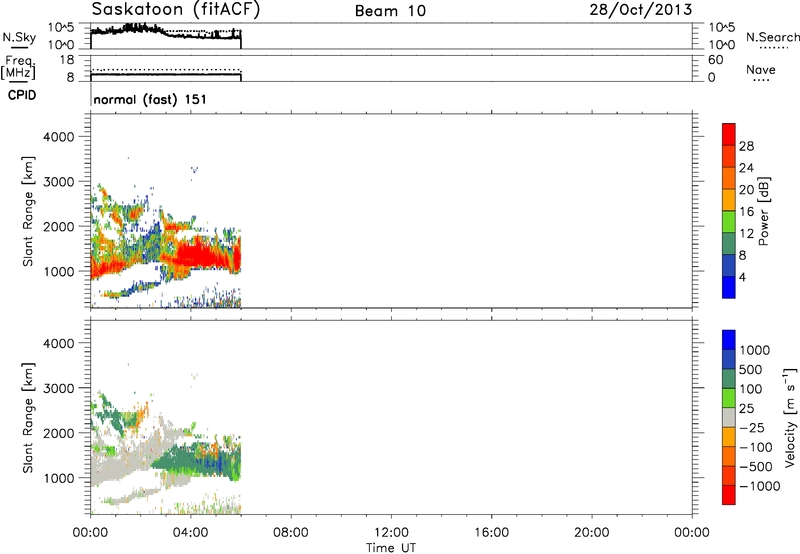This screenshot has width=800, height=554.
Task: Click the Time UT axis label
Action: [391, 548]
